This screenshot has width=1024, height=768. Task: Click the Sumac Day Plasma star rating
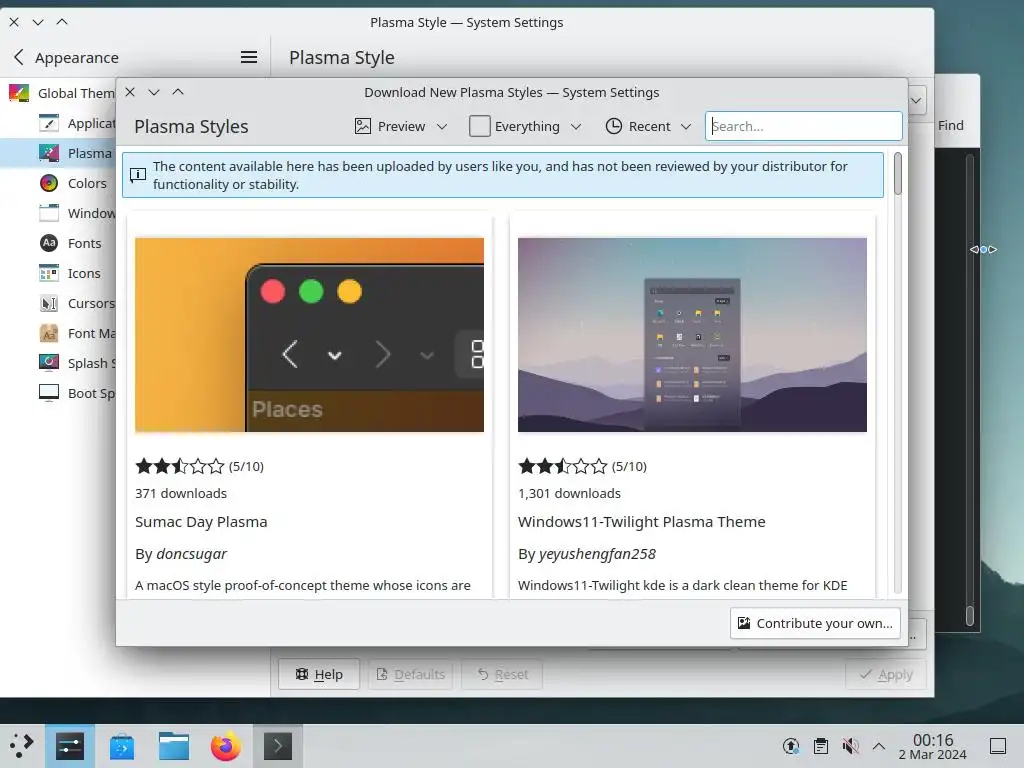coord(180,466)
